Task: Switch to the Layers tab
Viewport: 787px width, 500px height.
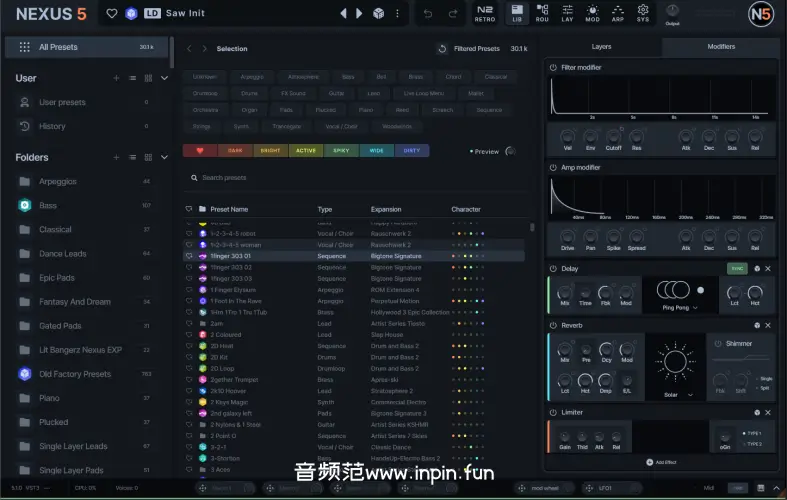Action: click(x=601, y=46)
